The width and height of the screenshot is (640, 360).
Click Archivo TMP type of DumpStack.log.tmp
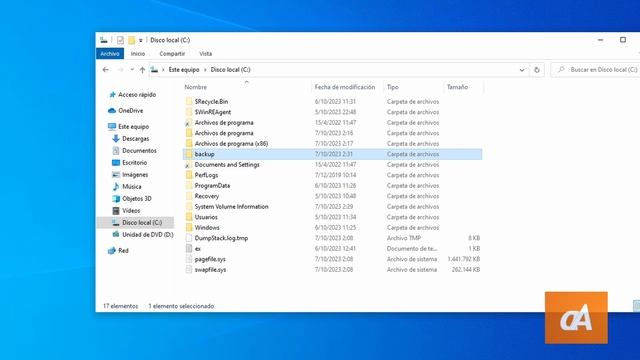click(x=404, y=238)
